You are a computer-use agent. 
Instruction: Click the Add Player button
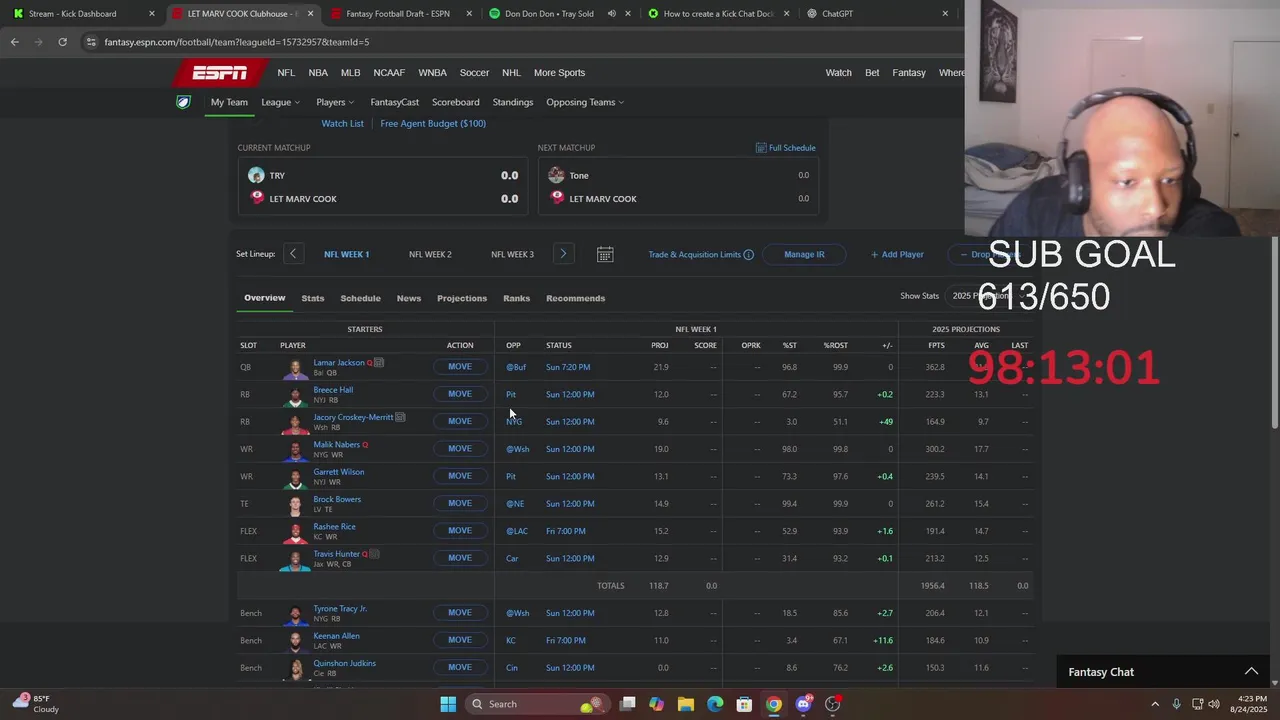click(897, 255)
